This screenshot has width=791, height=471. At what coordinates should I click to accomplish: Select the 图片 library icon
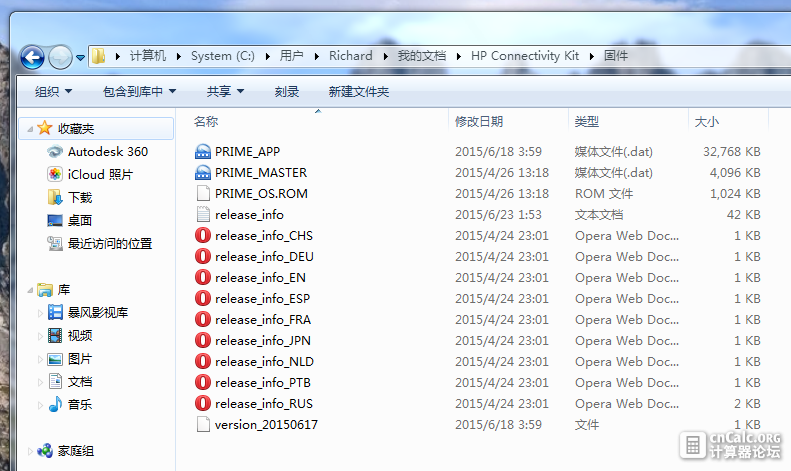(x=55, y=359)
